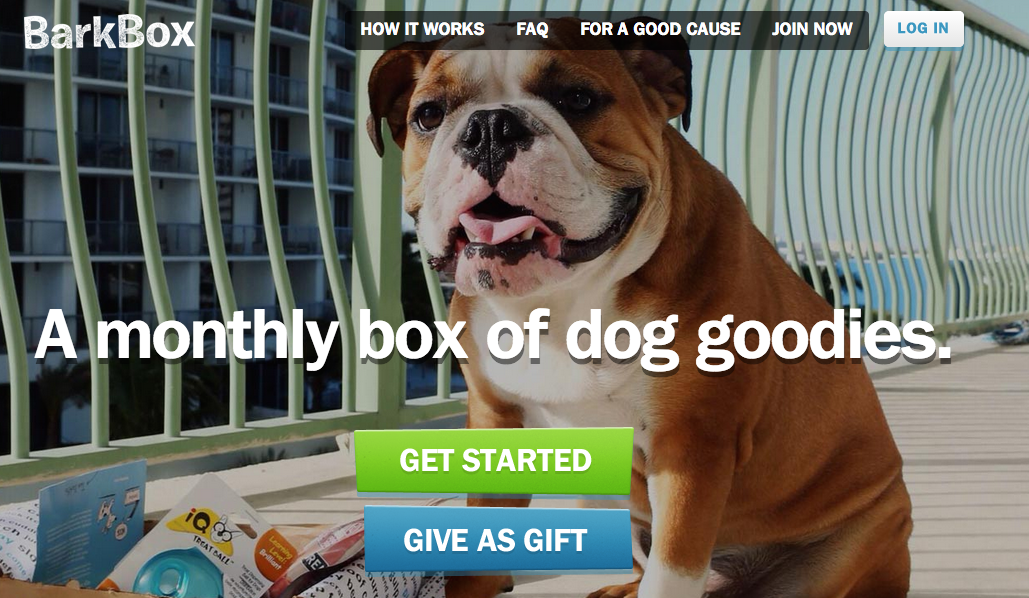Click the orange Learning Level badge
The height and width of the screenshot is (598, 1029).
(x=275, y=555)
